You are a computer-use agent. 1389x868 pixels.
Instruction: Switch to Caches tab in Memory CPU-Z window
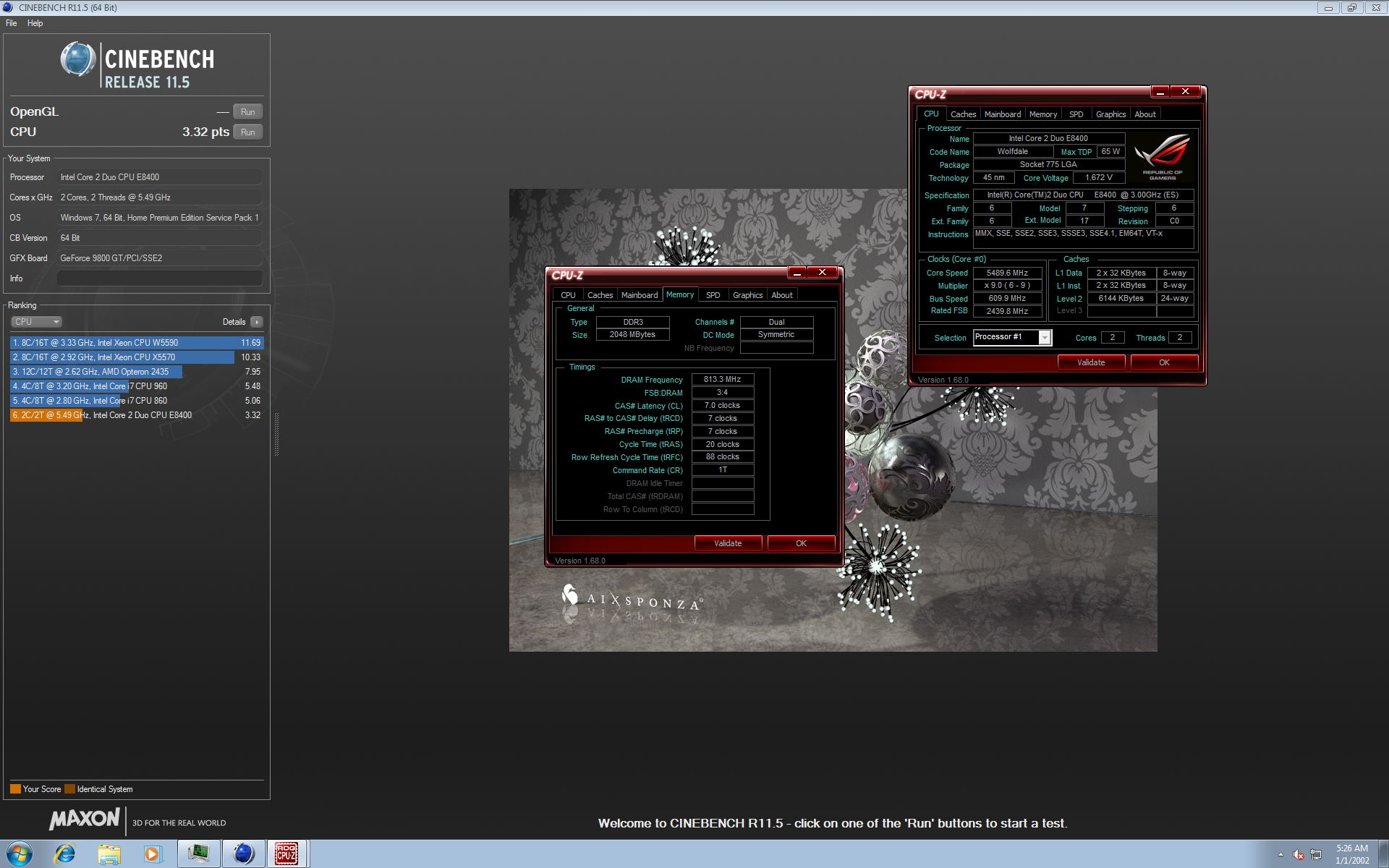tap(600, 295)
